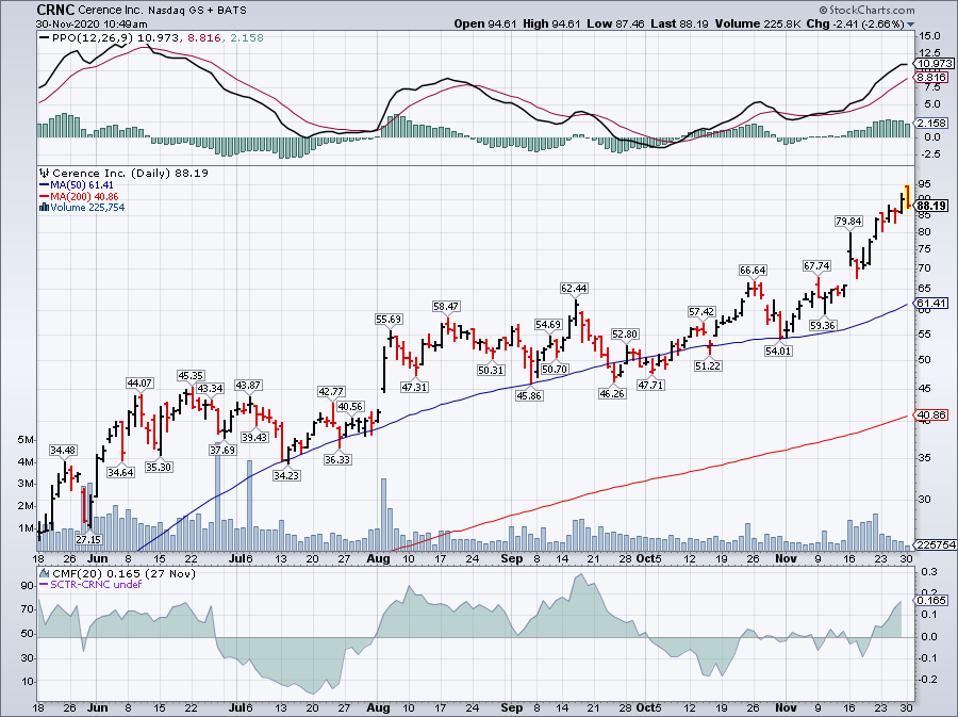Image resolution: width=958 pixels, height=717 pixels.
Task: Select the Open 94.61 header value
Action: [486, 24]
